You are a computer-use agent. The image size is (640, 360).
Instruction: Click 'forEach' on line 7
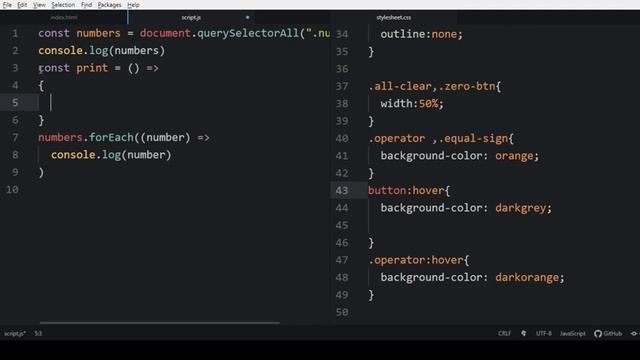(x=111, y=138)
